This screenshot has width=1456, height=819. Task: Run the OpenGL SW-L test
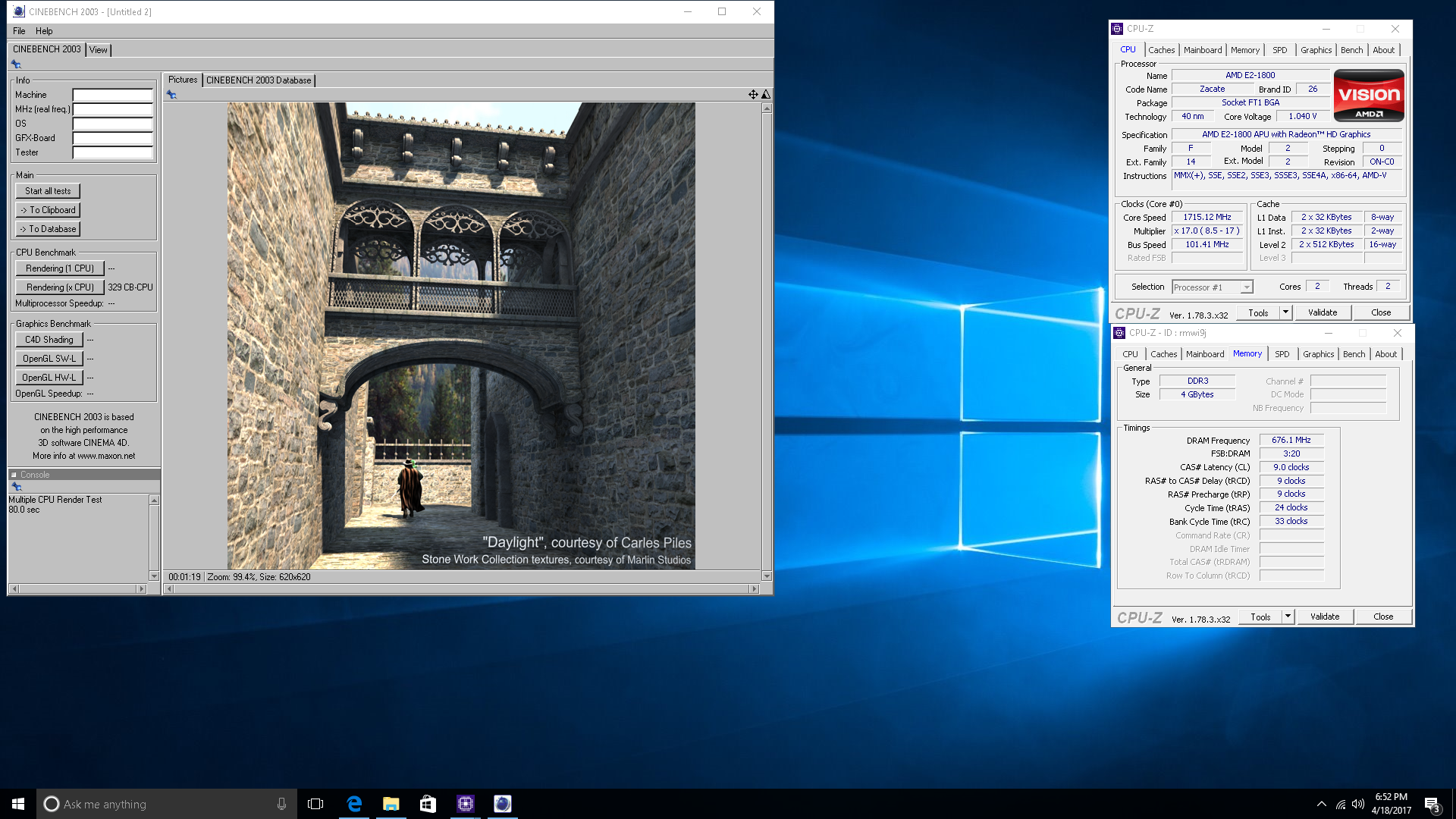[49, 359]
